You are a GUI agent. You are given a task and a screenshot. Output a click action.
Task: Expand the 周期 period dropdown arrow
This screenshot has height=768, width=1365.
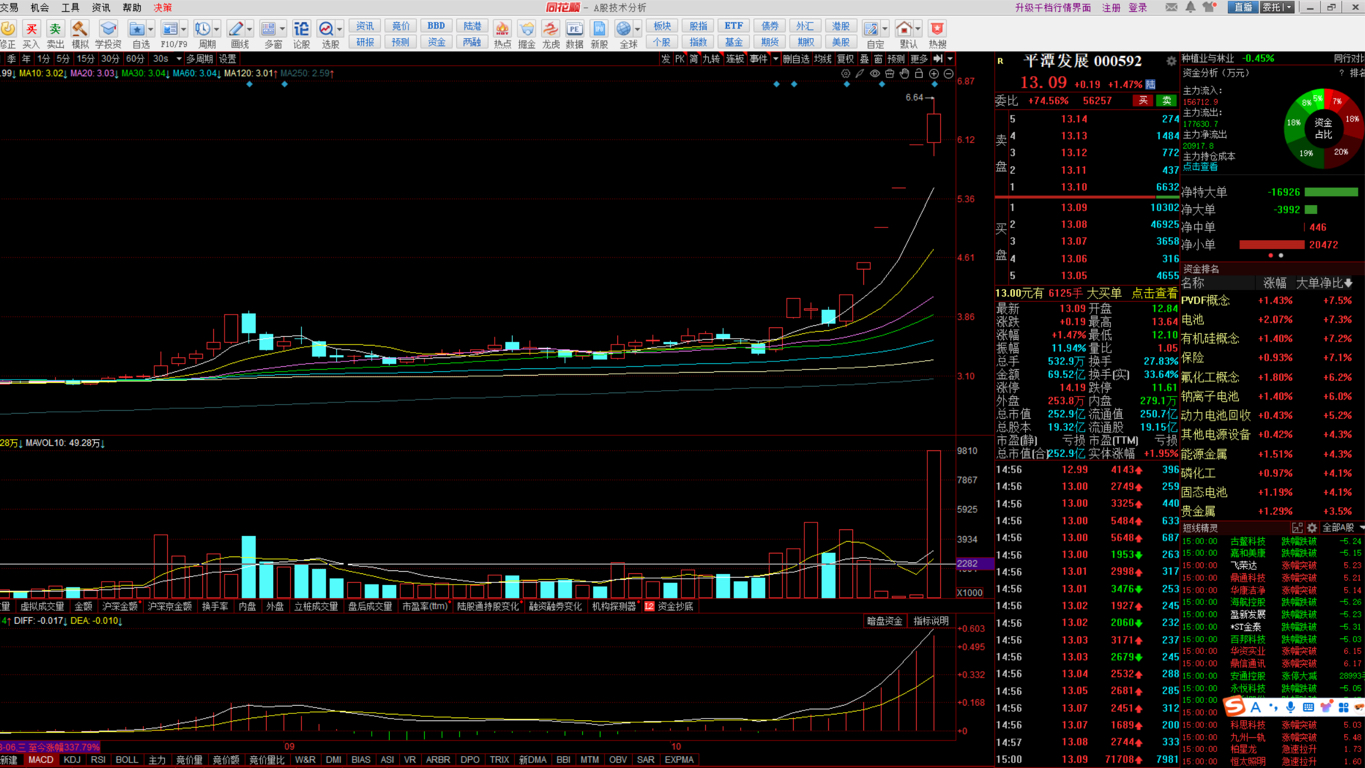217,29
